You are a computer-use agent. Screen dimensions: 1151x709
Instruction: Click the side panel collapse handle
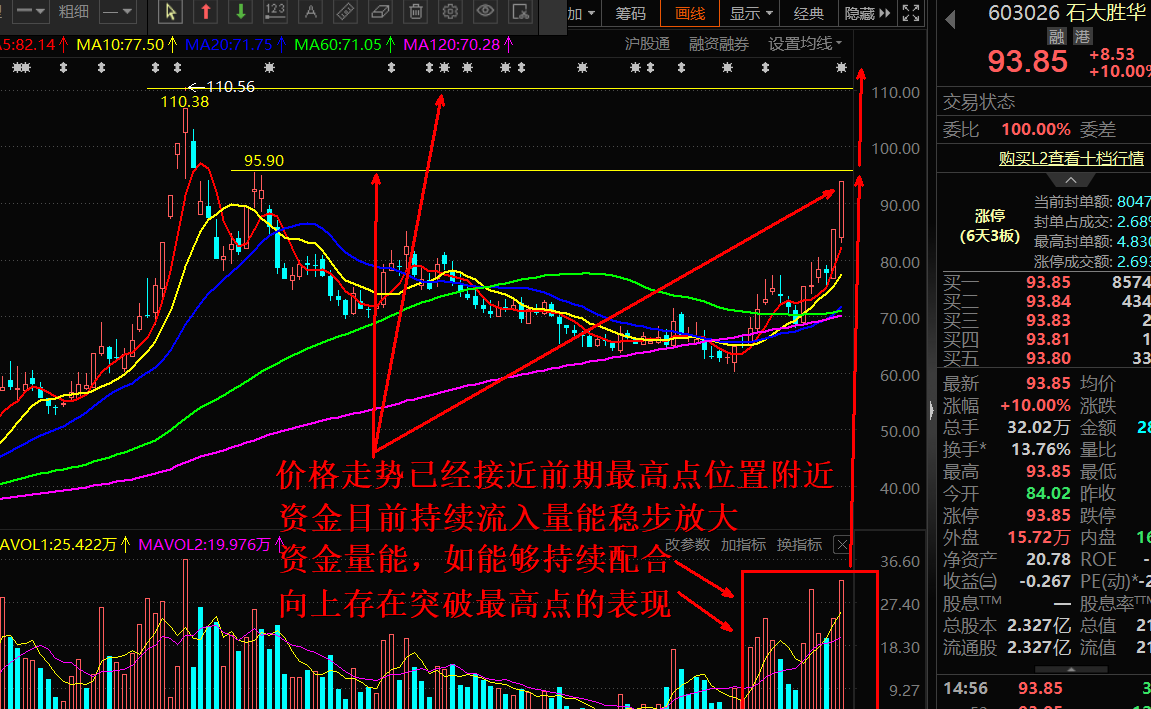click(x=932, y=409)
